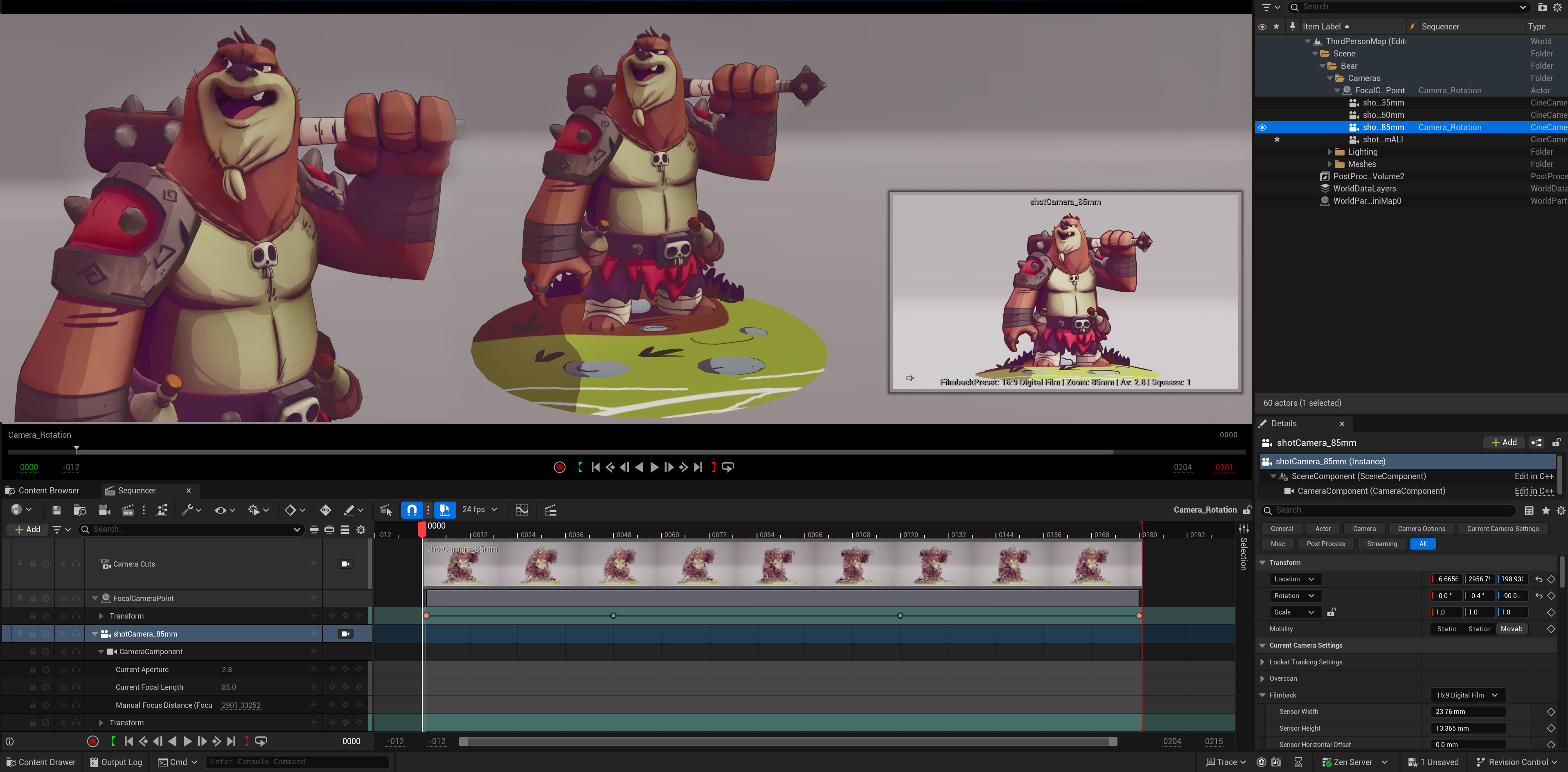
Task: Toggle loop playback in viewport transport controls
Action: (x=728, y=467)
